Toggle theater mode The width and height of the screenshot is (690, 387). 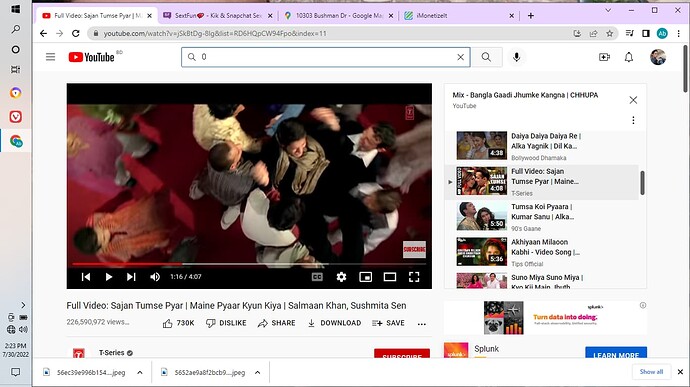pos(390,277)
